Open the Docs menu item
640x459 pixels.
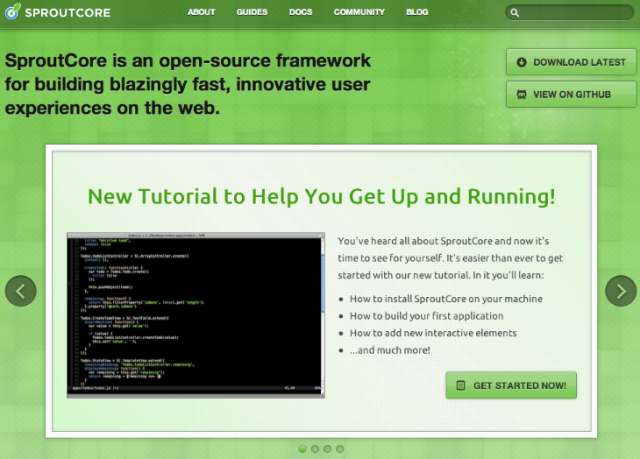coord(300,13)
